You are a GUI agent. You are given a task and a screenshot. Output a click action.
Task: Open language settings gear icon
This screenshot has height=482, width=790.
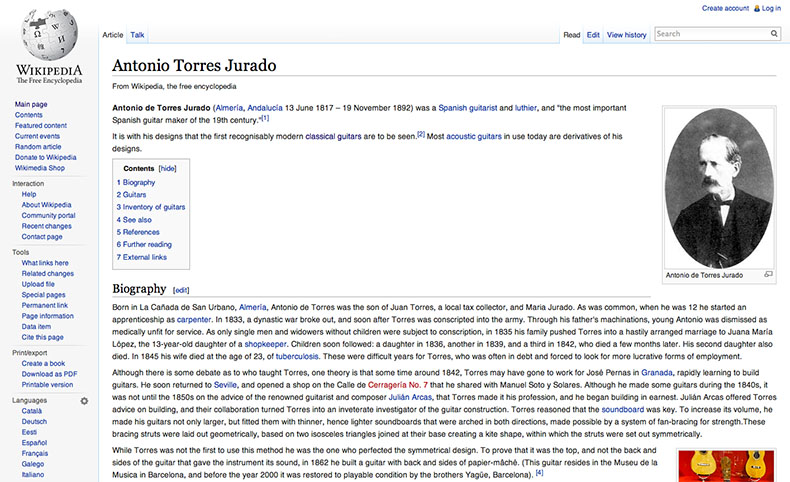click(x=84, y=400)
